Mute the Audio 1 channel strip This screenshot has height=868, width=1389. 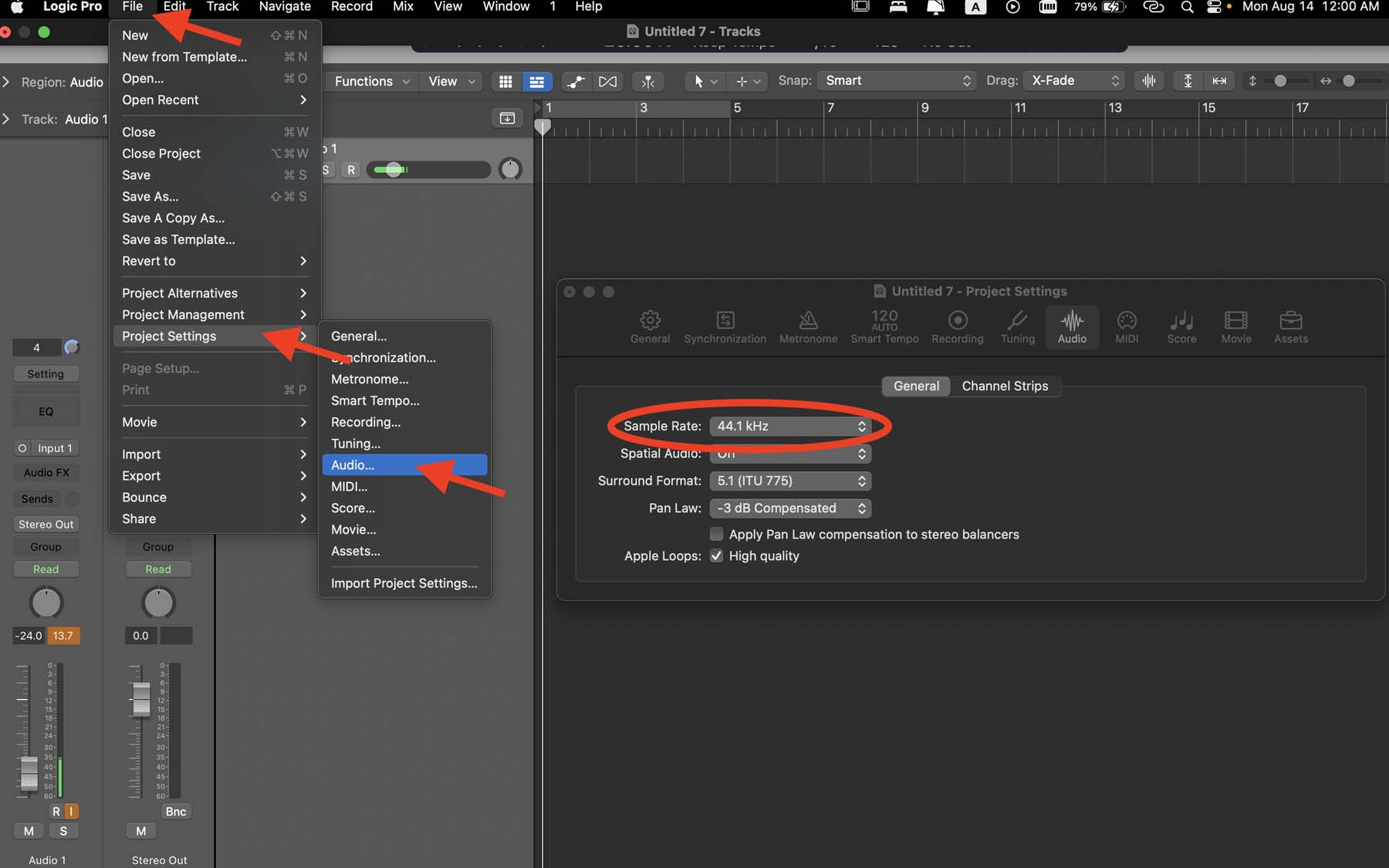[x=29, y=831]
